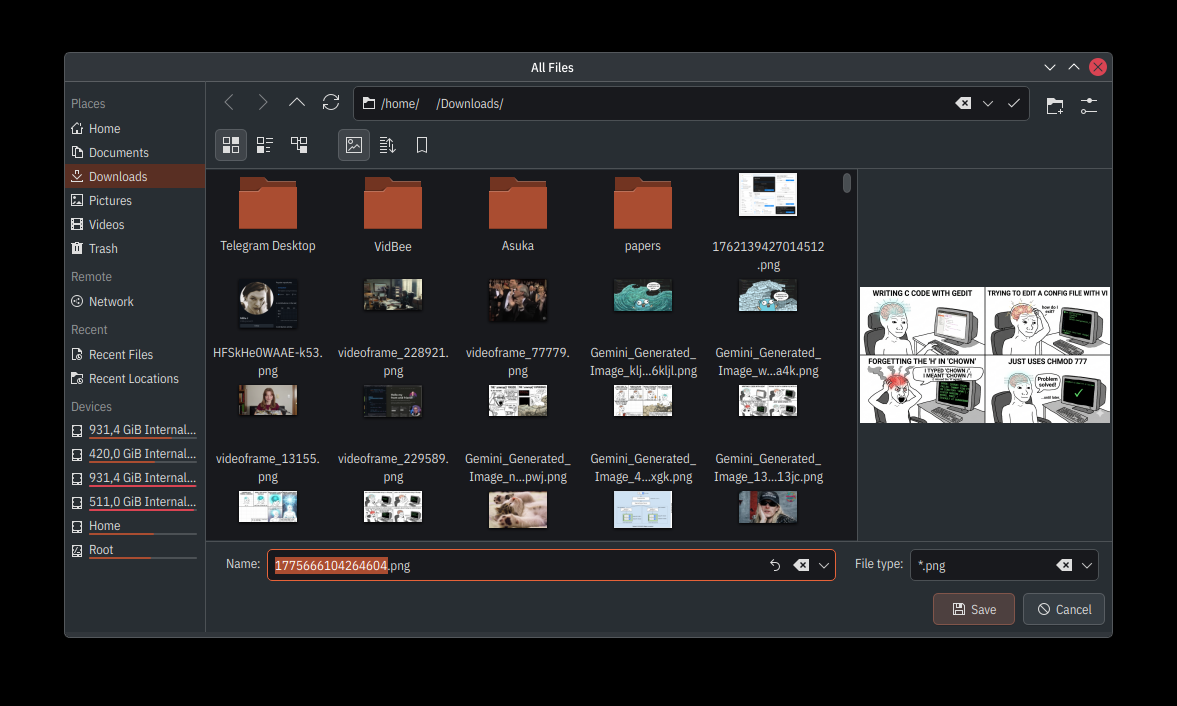Screen dimensions: 1177x706
Task: Open Pictures in Places
Action: tap(135, 200)
